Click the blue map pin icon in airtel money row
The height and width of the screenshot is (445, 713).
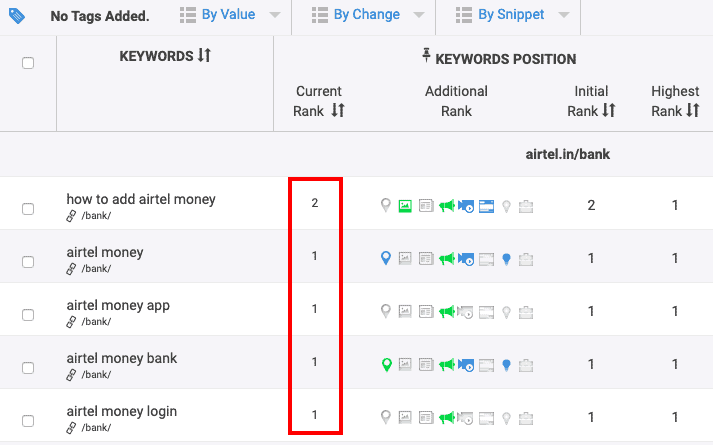[386, 258]
